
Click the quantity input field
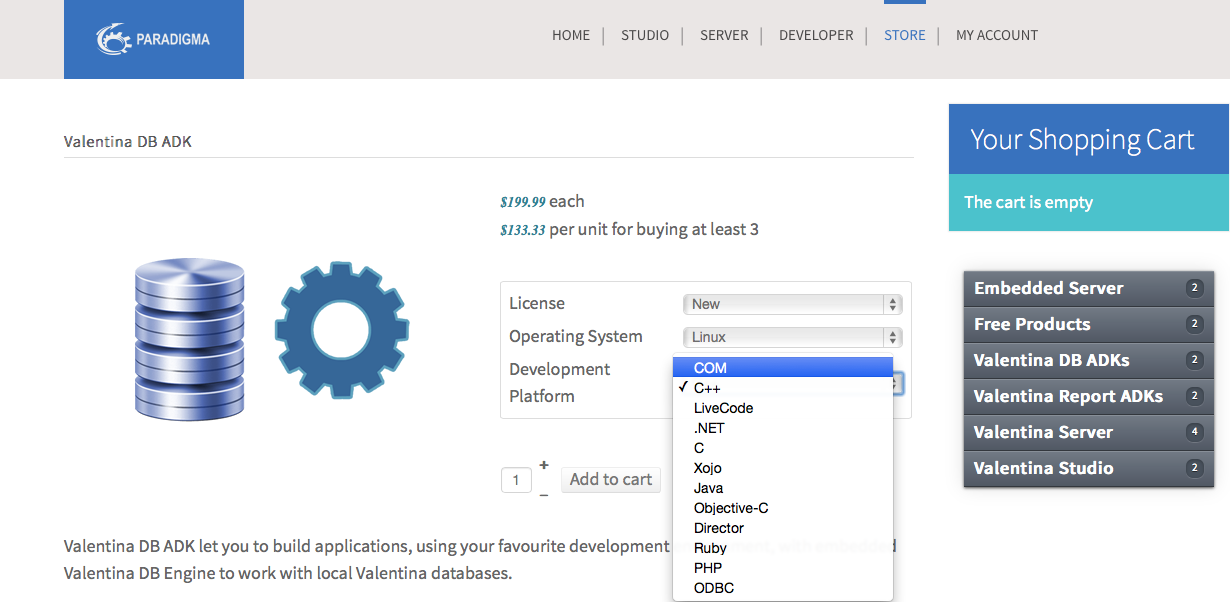516,480
